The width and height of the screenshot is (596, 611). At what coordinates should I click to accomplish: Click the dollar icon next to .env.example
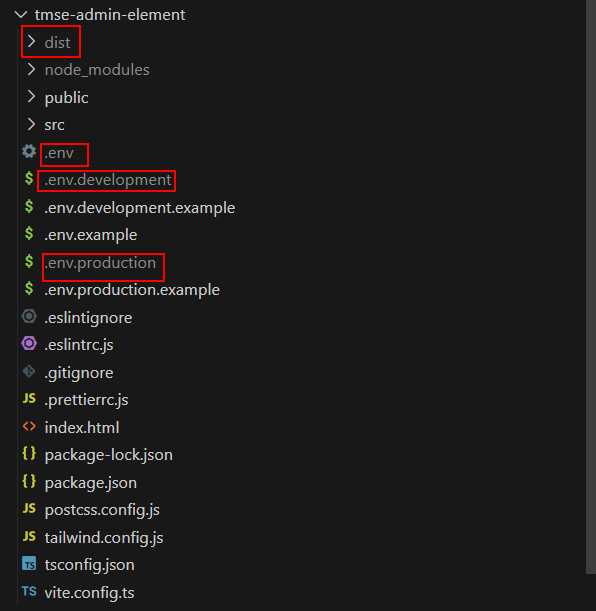29,233
